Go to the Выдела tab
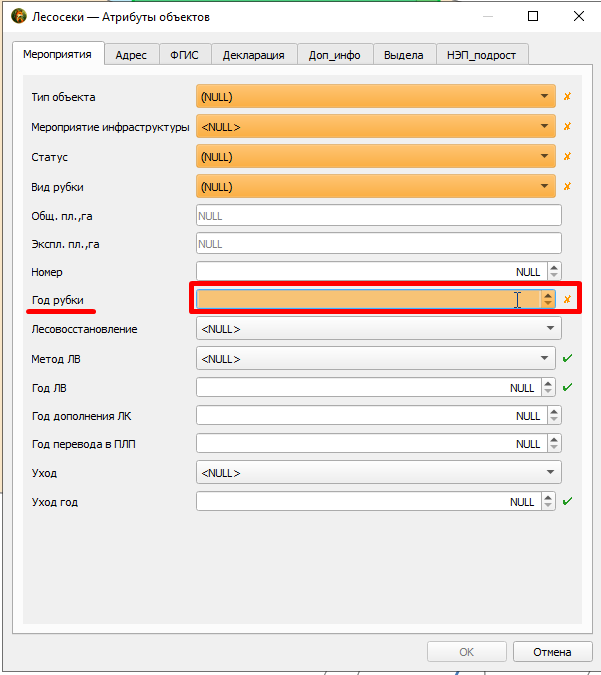Viewport: 601px width, 675px height. (404, 55)
